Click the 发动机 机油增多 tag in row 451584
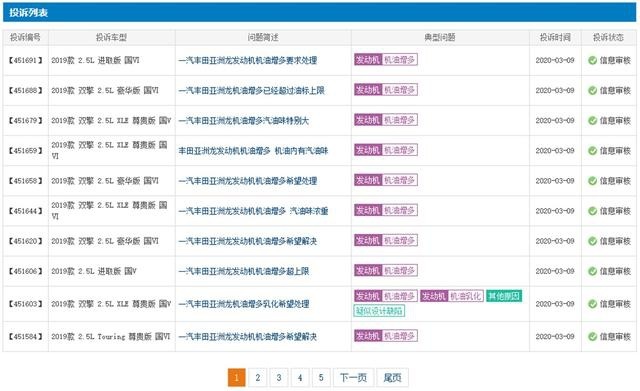The image size is (640, 391). coord(386,336)
